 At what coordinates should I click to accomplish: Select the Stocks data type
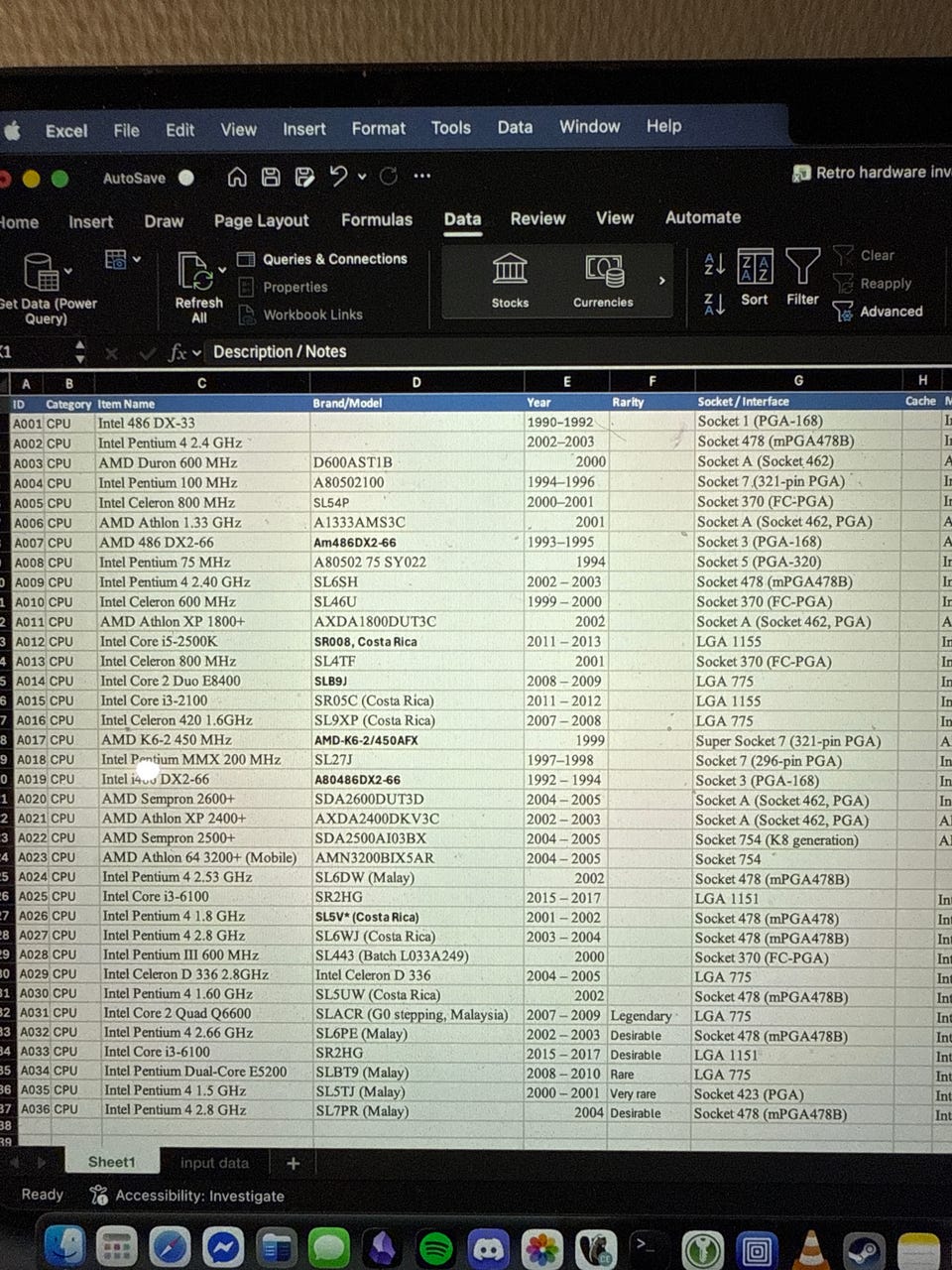click(510, 281)
